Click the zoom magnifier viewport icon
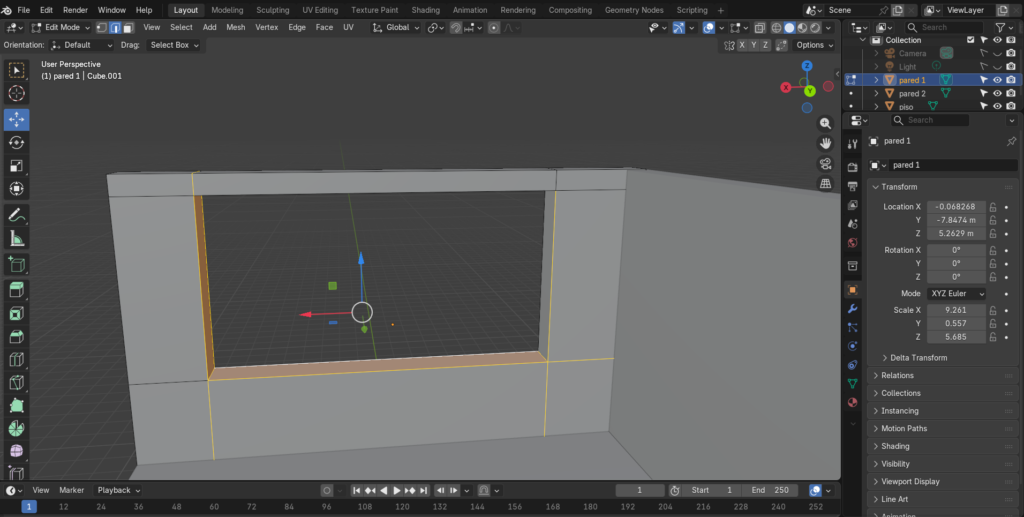The image size is (1024, 517). 825,123
